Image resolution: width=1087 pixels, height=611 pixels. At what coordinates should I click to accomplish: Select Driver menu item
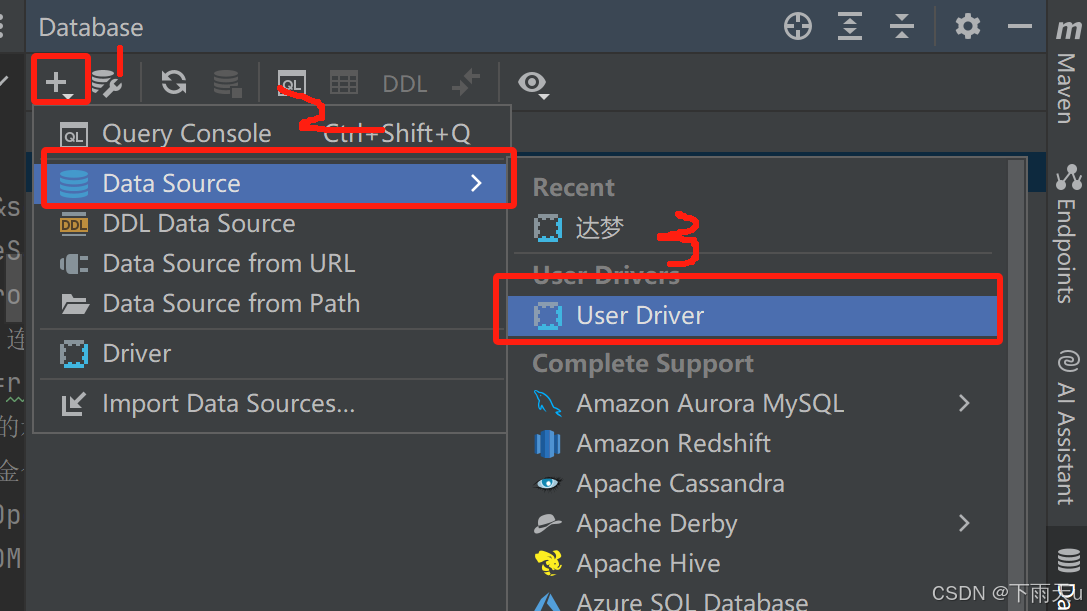coord(272,353)
